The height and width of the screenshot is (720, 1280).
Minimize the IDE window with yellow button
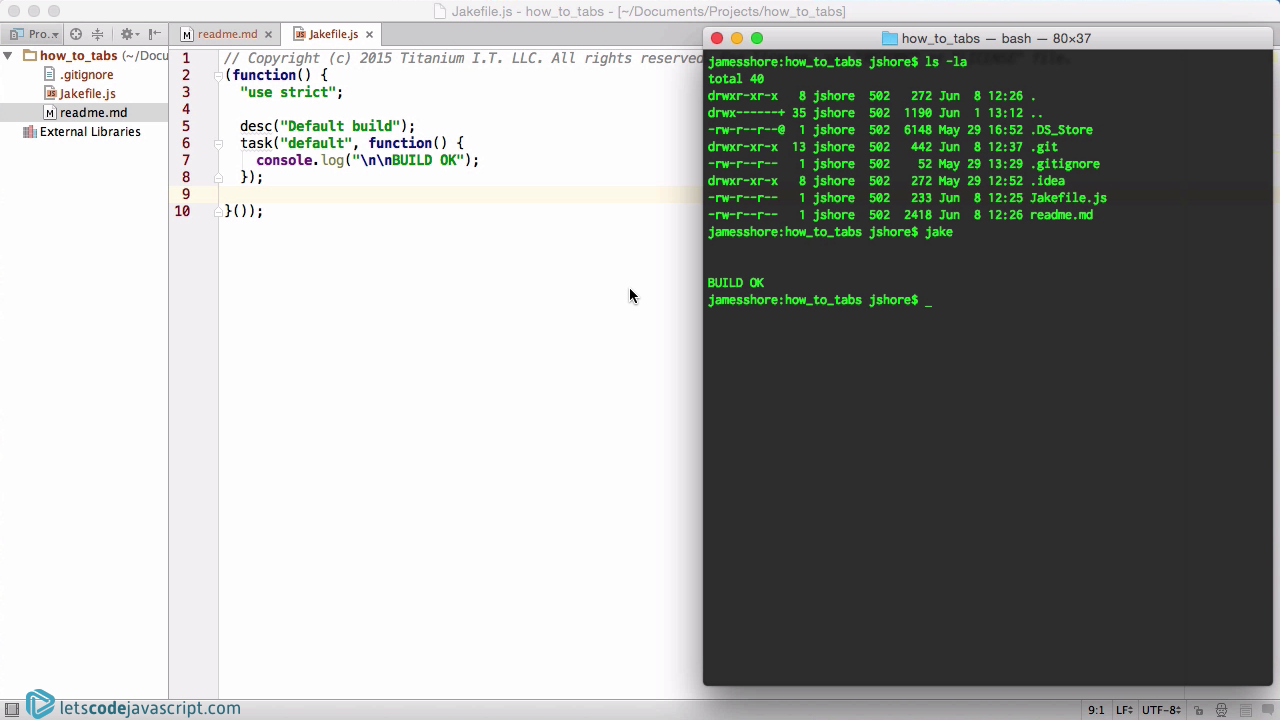point(33,11)
